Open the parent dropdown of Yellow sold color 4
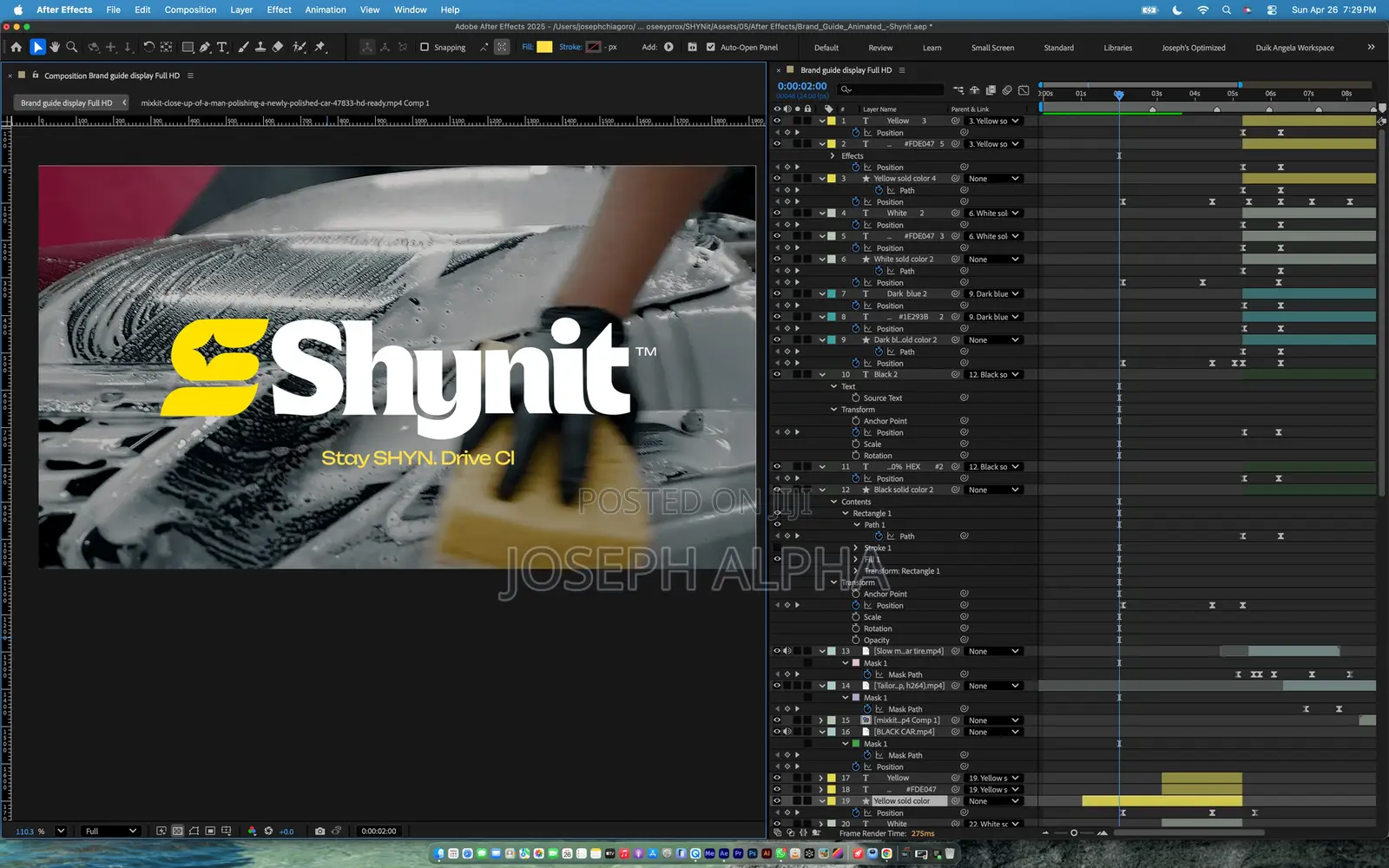This screenshot has height=868, width=1389. pyautogui.click(x=994, y=178)
